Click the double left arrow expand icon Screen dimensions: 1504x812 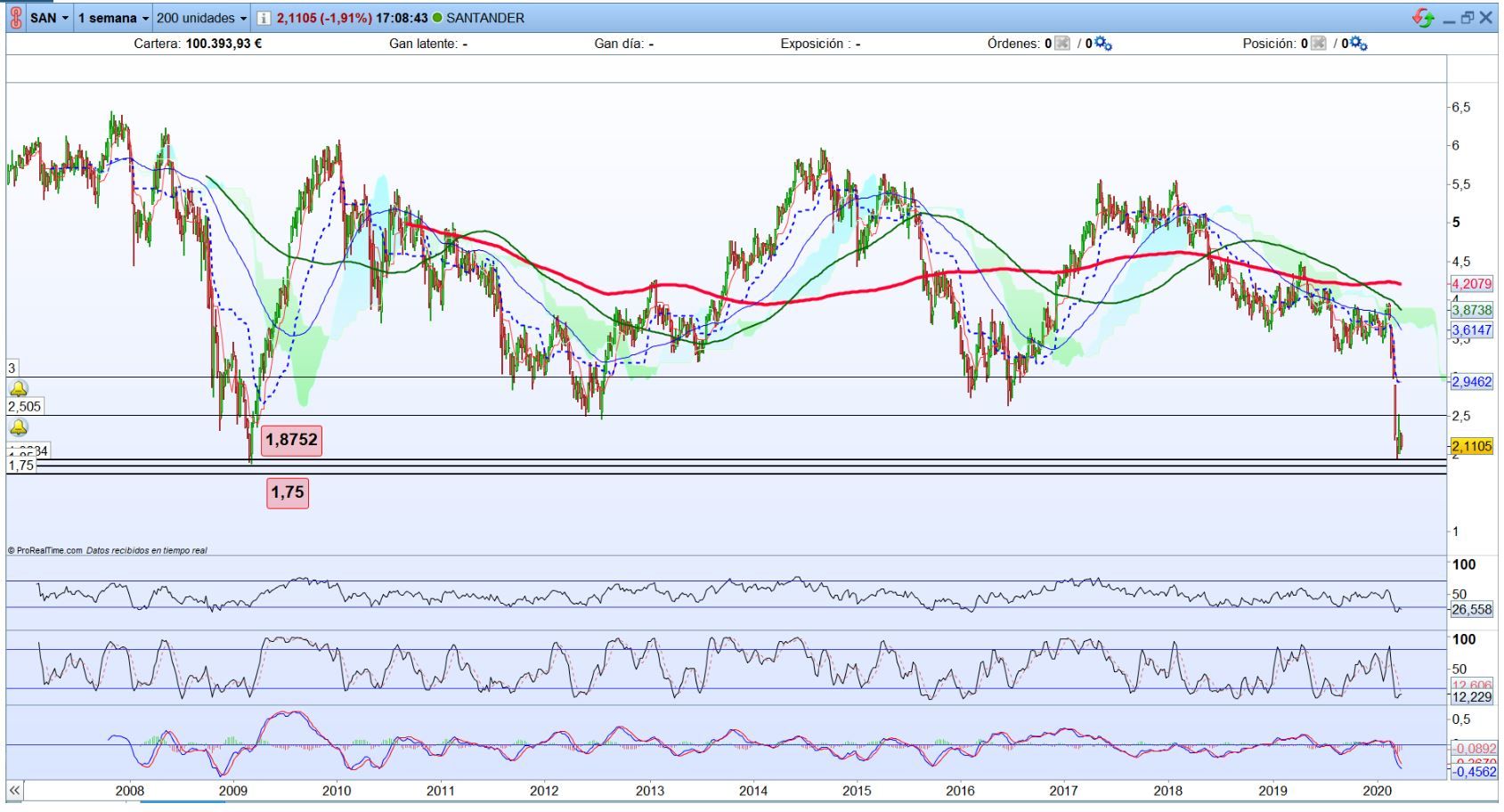click(14, 790)
